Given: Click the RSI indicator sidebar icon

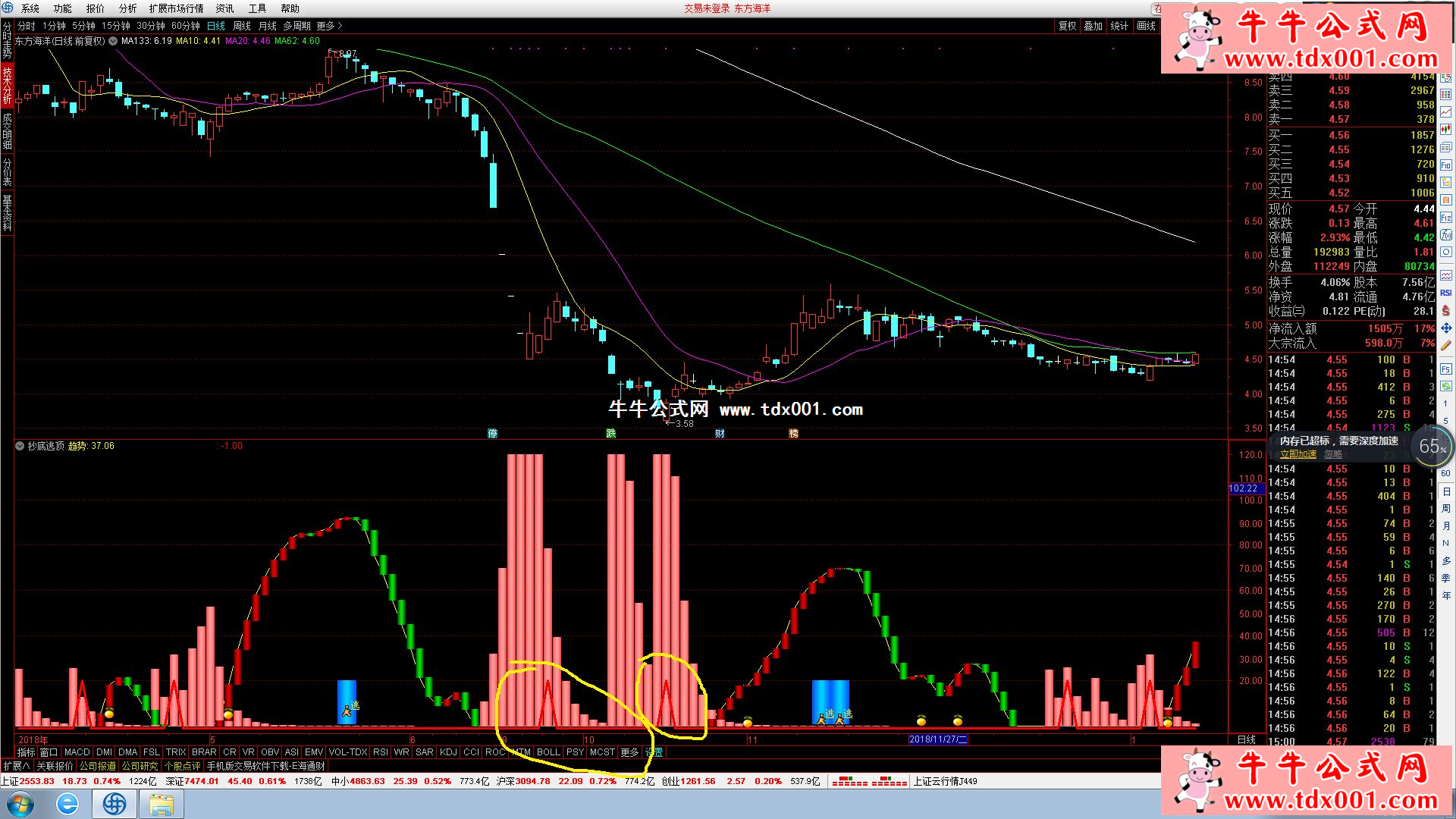Looking at the screenshot, I should click(x=1445, y=292).
